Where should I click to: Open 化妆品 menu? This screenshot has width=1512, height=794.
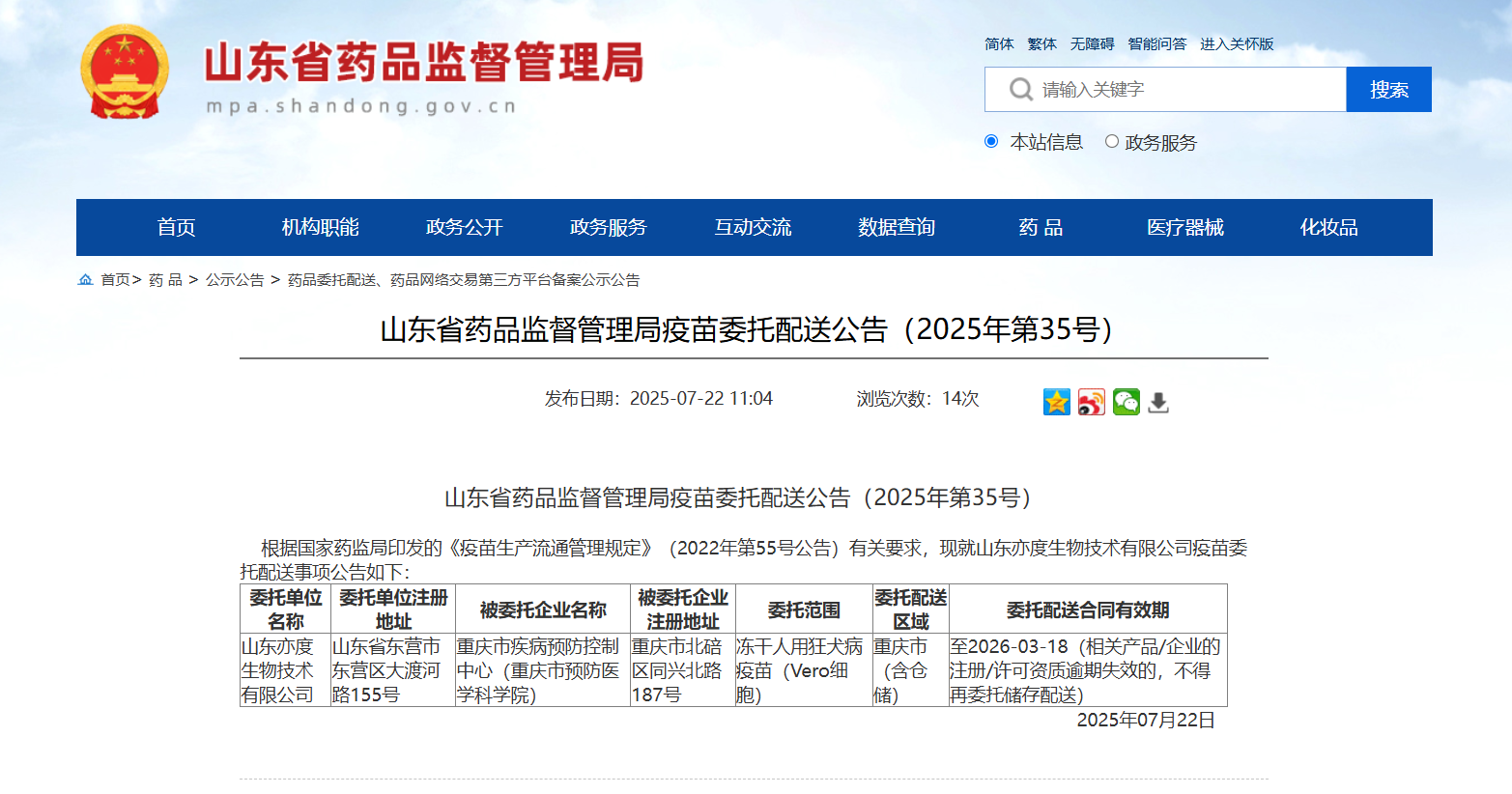point(1328,227)
